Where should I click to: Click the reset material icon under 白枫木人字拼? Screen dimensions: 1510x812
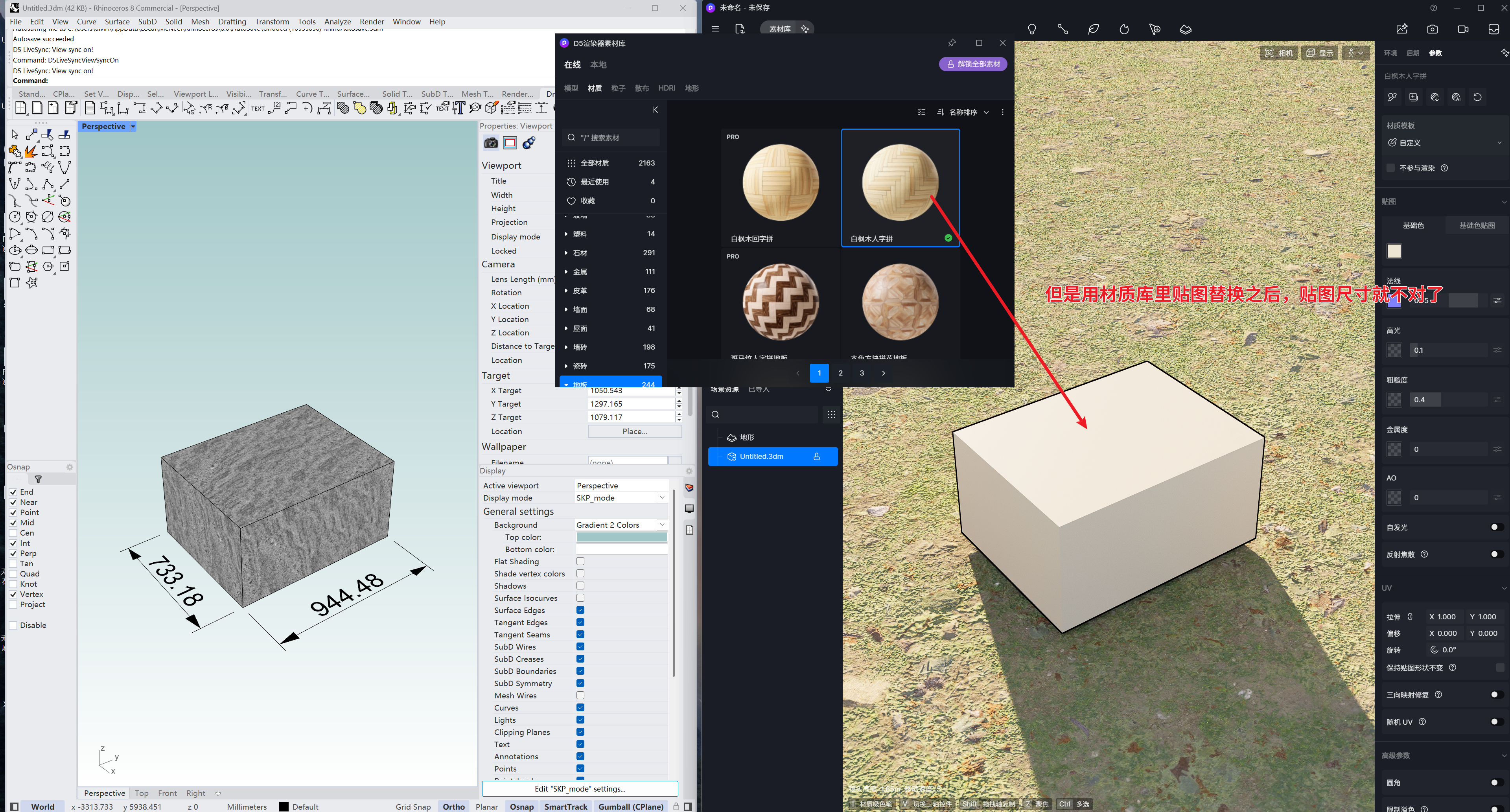coord(1477,98)
